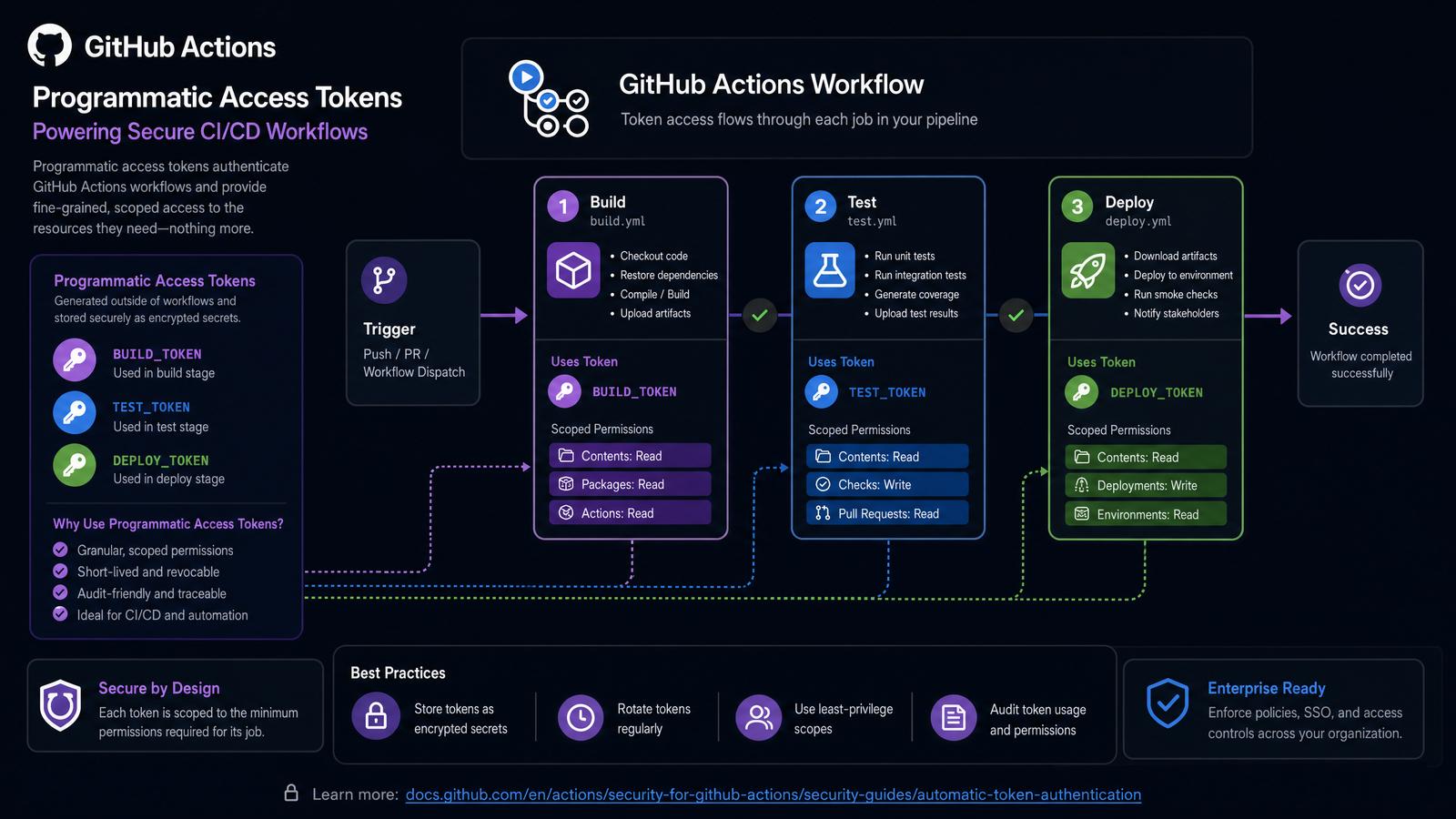Select the Used in deploy stage caption

(168, 479)
